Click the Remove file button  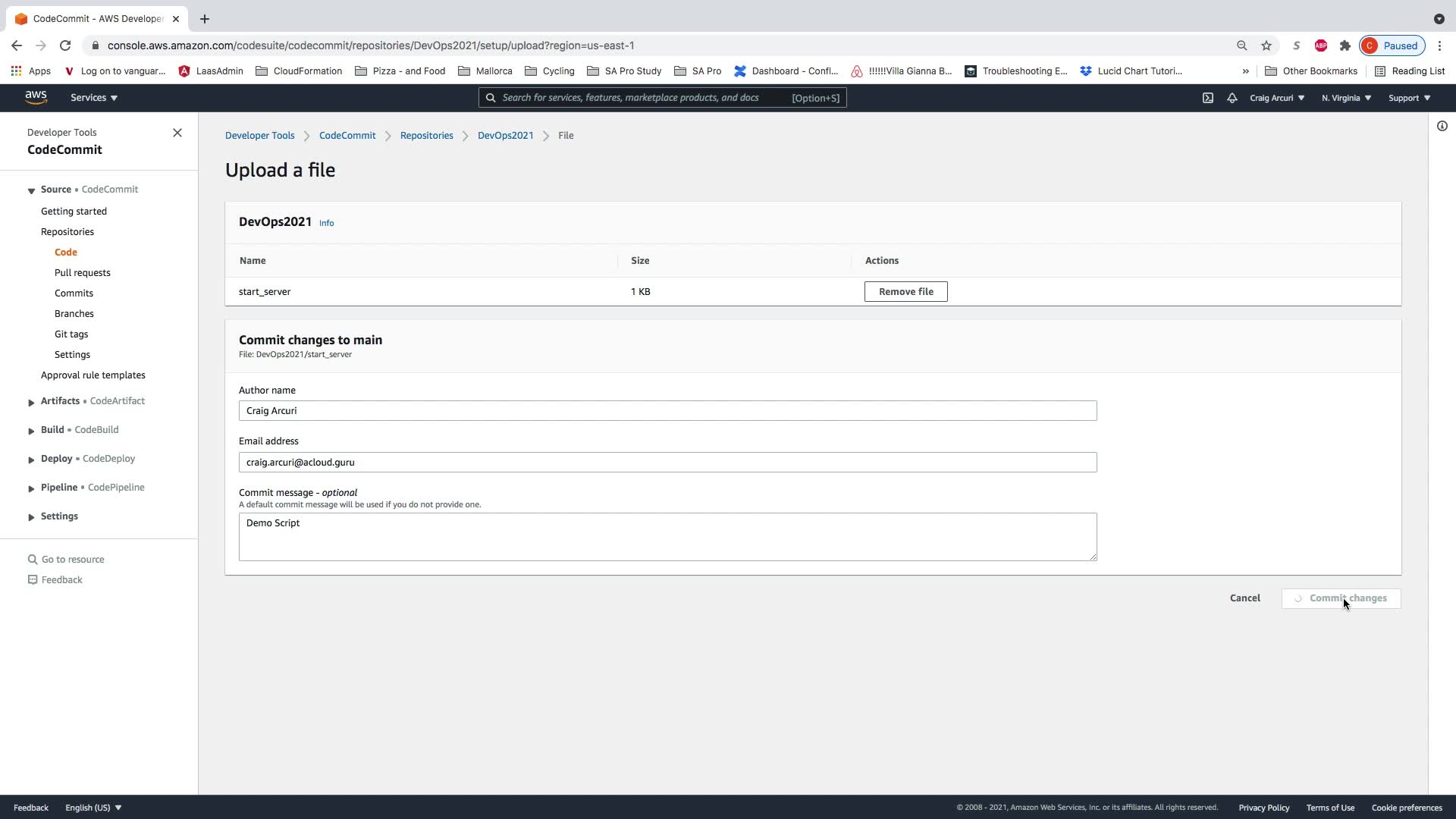(905, 292)
